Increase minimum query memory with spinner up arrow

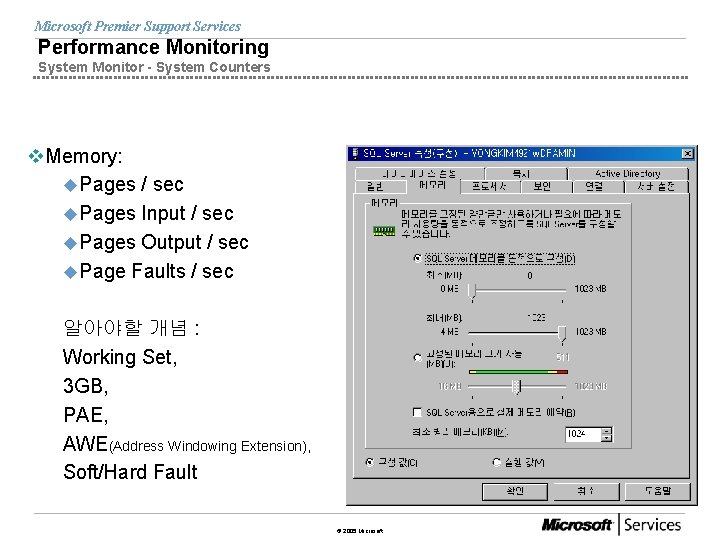(607, 431)
